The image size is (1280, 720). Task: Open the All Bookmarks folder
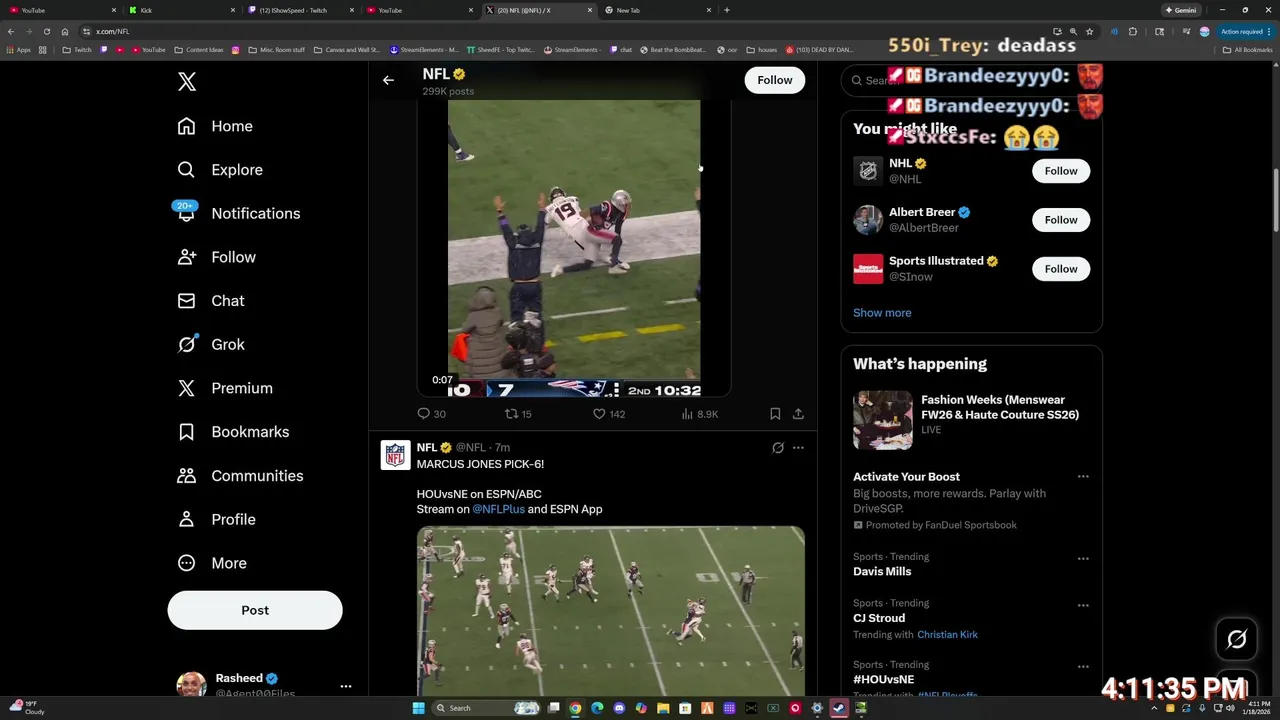[1248, 49]
